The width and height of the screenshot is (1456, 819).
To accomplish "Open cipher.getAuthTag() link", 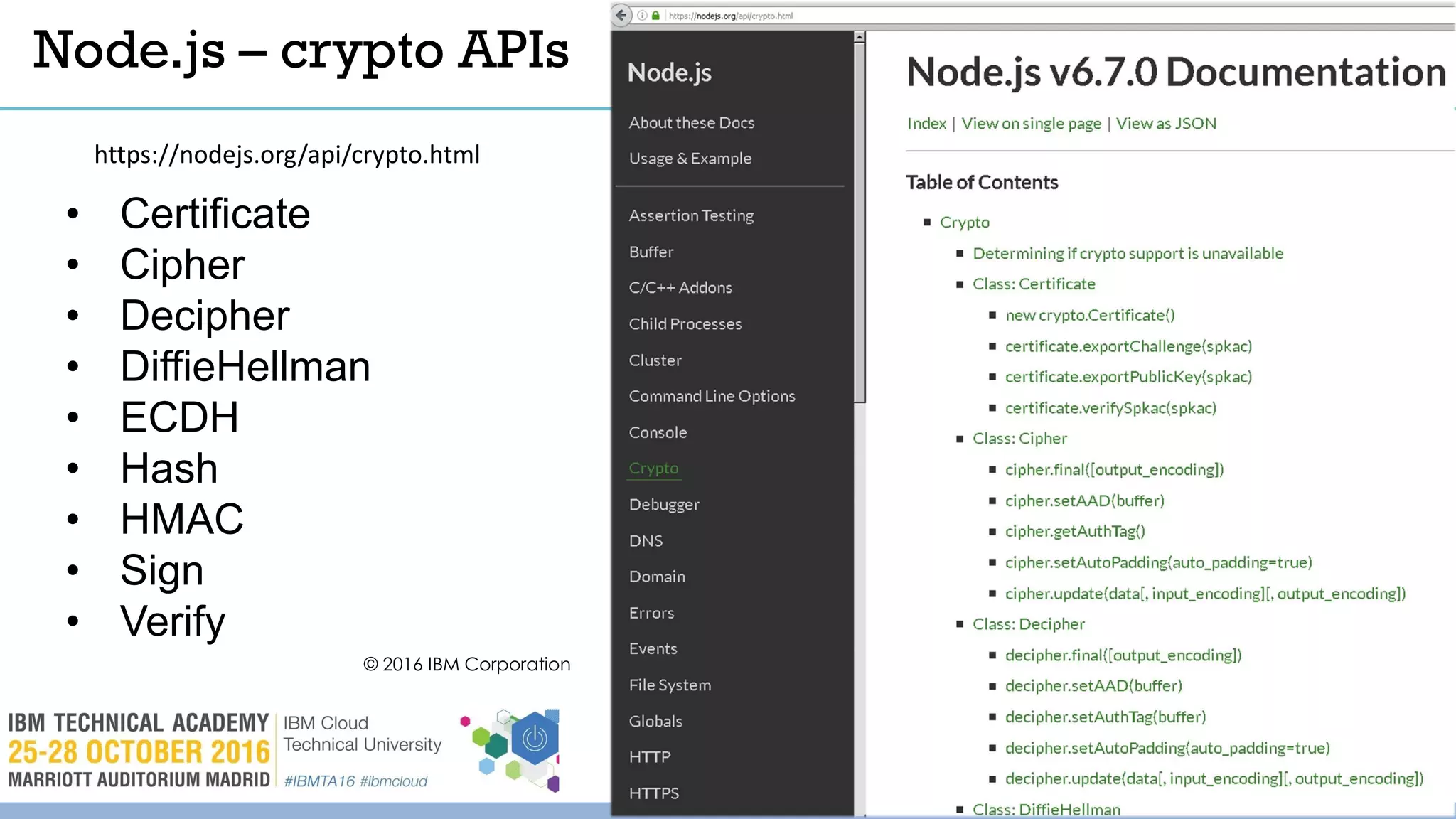I will tap(1075, 532).
